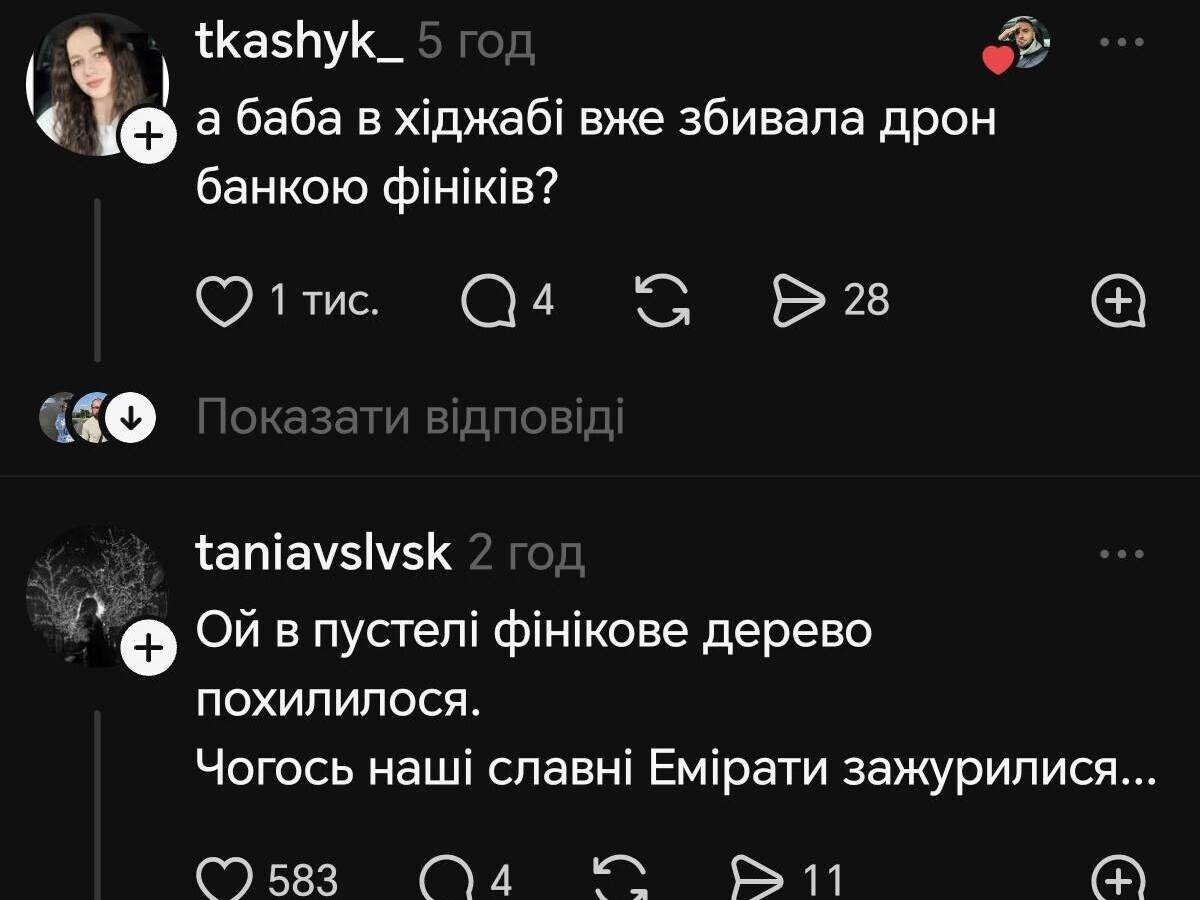This screenshot has height=900, width=1200.
Task: Open the tkashyk_ username profile link
Action: 300,42
